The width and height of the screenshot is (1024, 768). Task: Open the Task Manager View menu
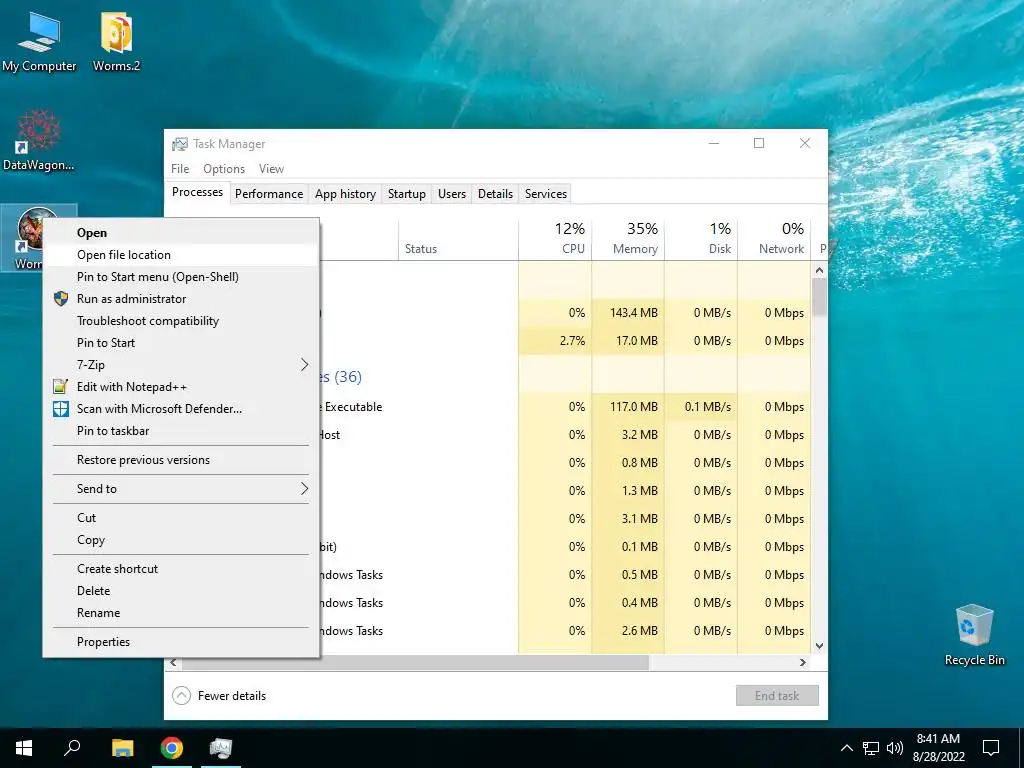coord(271,168)
